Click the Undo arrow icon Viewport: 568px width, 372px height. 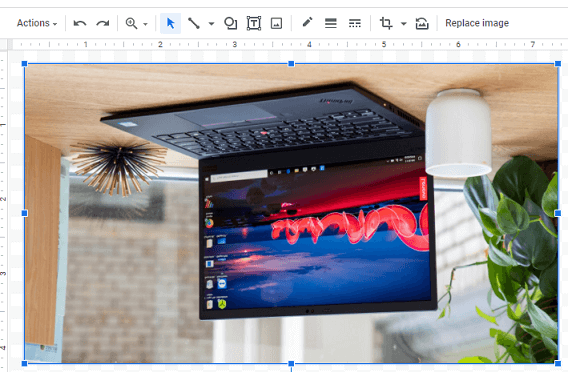tap(80, 23)
